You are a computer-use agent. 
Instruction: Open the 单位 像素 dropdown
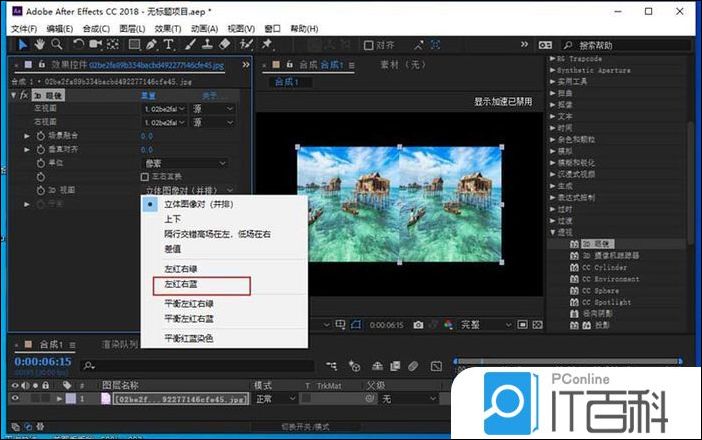coord(186,162)
